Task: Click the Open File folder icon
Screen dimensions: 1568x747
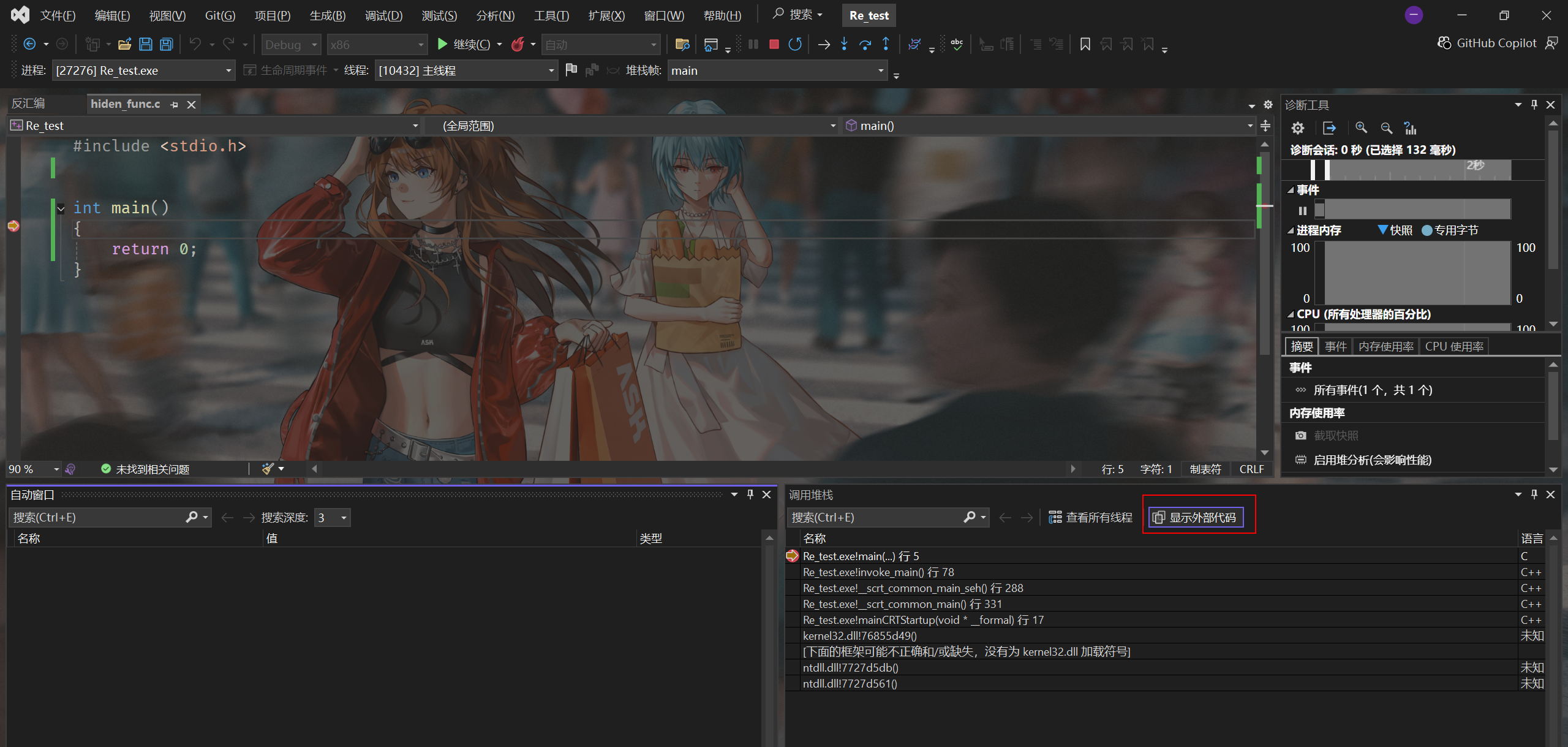Action: [124, 44]
